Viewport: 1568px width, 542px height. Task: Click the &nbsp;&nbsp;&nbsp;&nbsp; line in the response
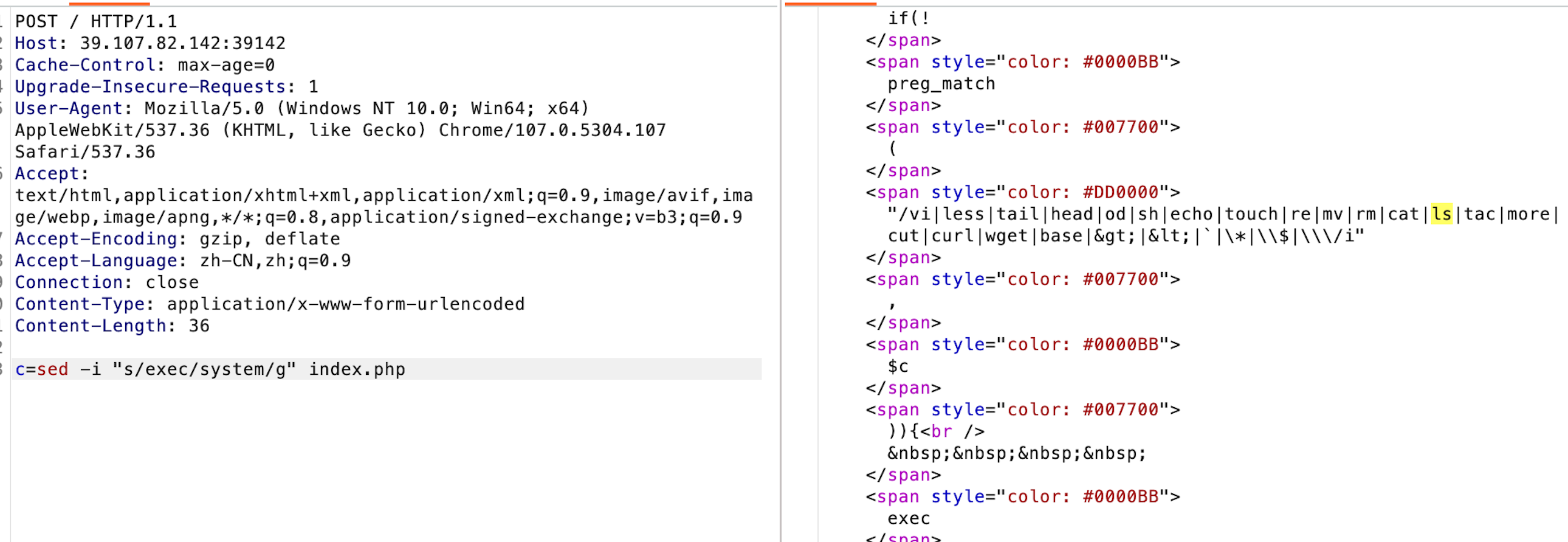1017,453
